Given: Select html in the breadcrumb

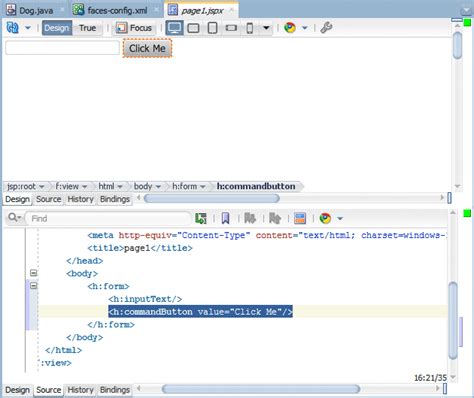Looking at the screenshot, I should coord(106,186).
